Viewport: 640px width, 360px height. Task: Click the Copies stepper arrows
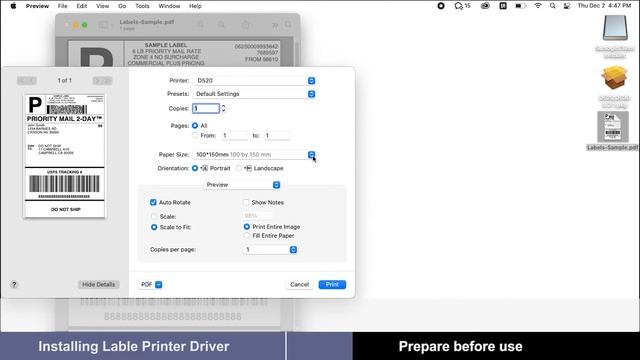[x=223, y=109]
